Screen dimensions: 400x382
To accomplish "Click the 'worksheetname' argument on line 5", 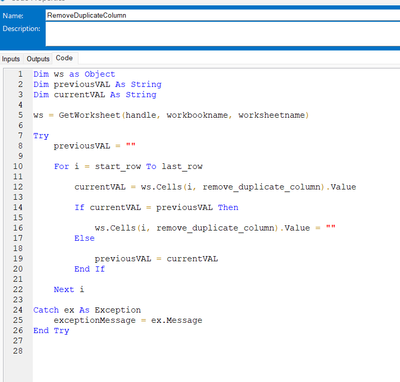I will click(x=272, y=115).
